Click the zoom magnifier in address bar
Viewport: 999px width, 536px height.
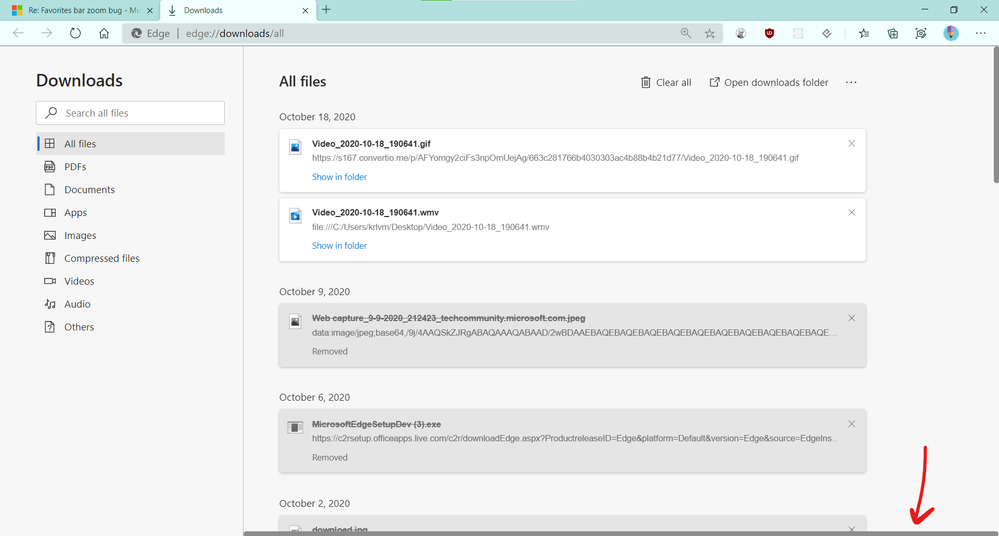coord(686,33)
